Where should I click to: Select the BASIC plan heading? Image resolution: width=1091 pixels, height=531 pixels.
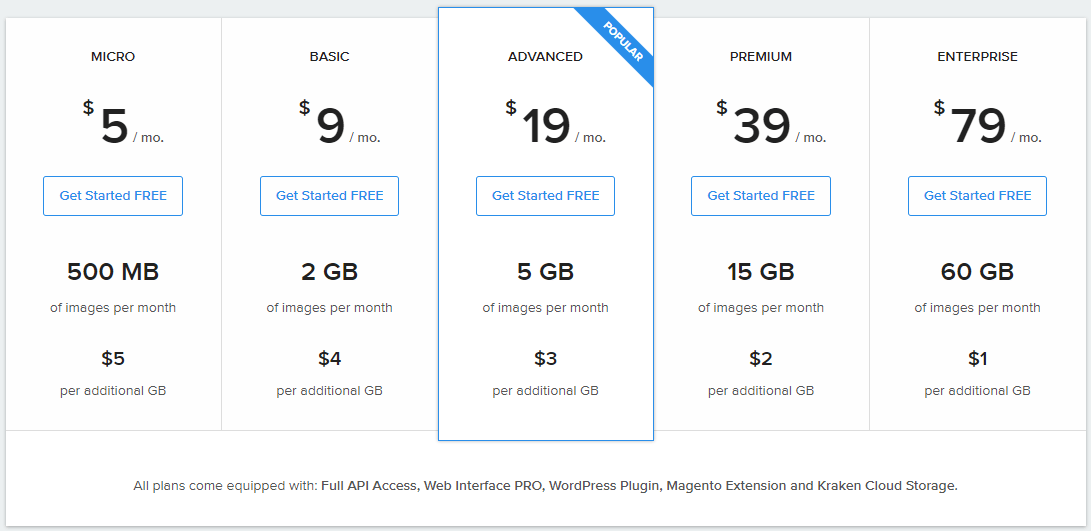329,57
